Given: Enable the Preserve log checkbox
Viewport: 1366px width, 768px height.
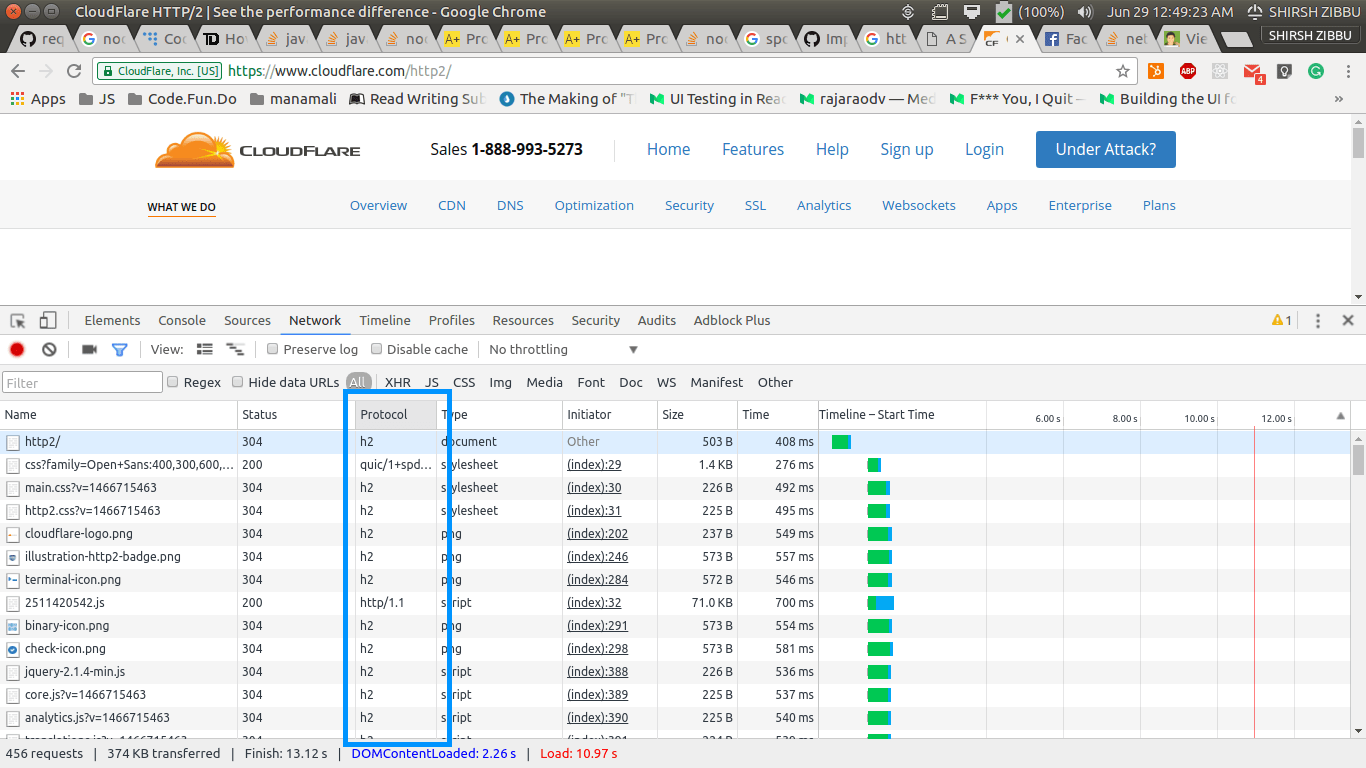Looking at the screenshot, I should 272,349.
